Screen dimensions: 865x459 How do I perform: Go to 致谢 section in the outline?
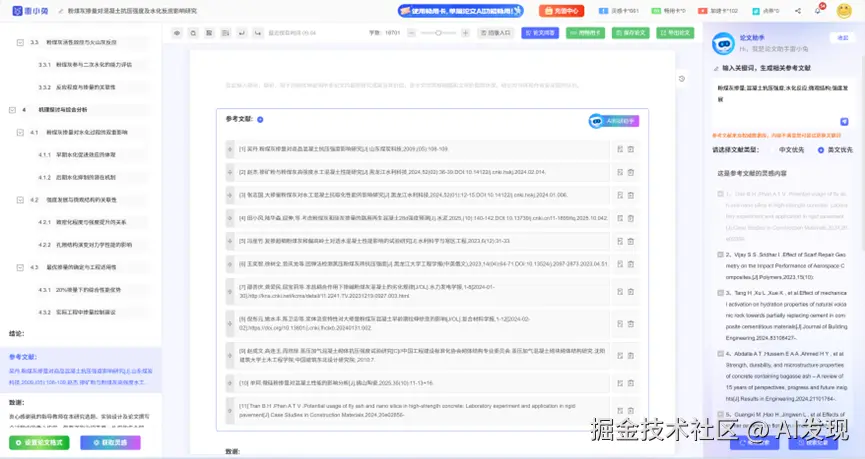coord(17,403)
